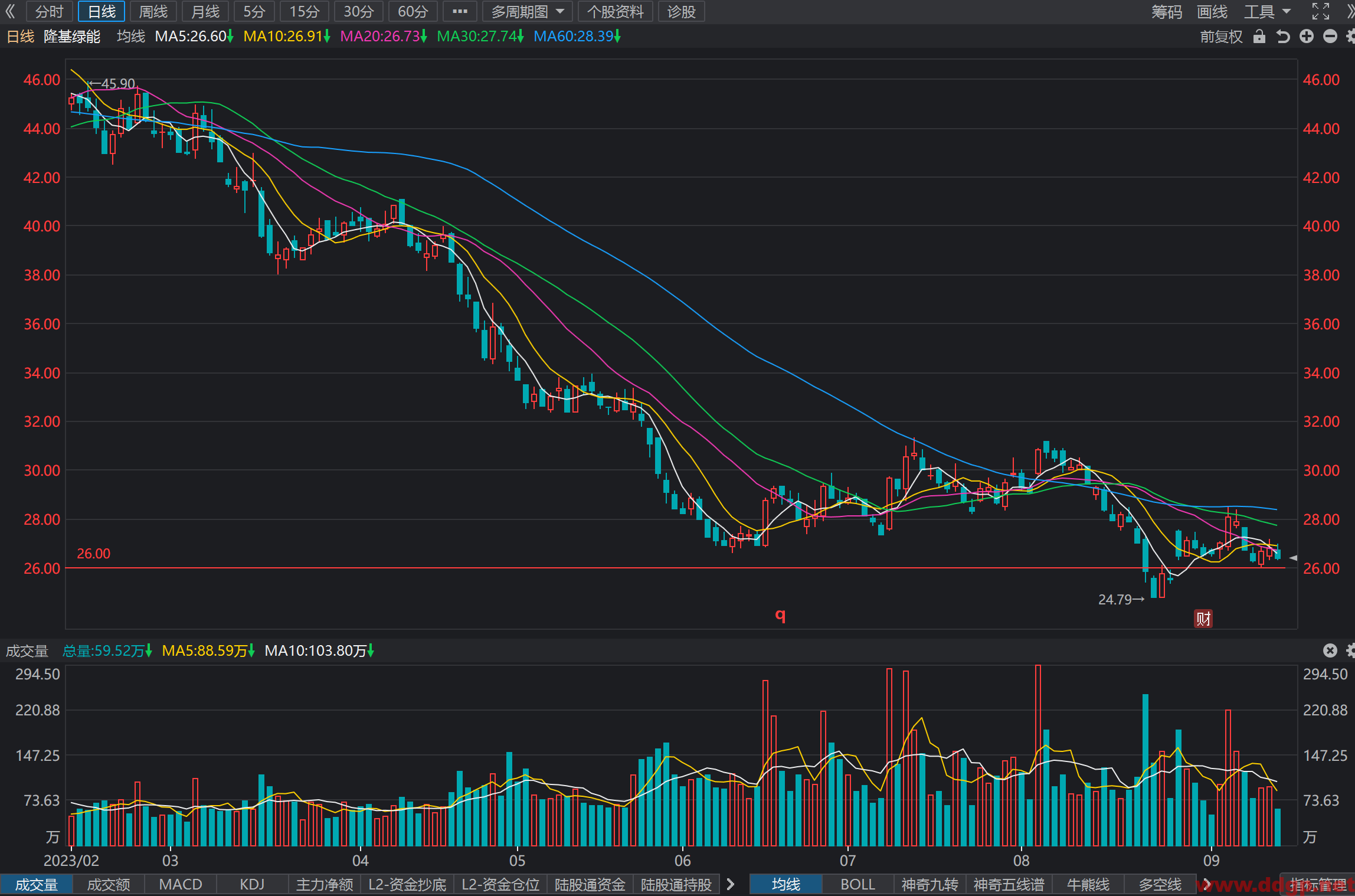Switch to the MACD indicator tab
Screen dimensions: 1355x896
tap(181, 884)
